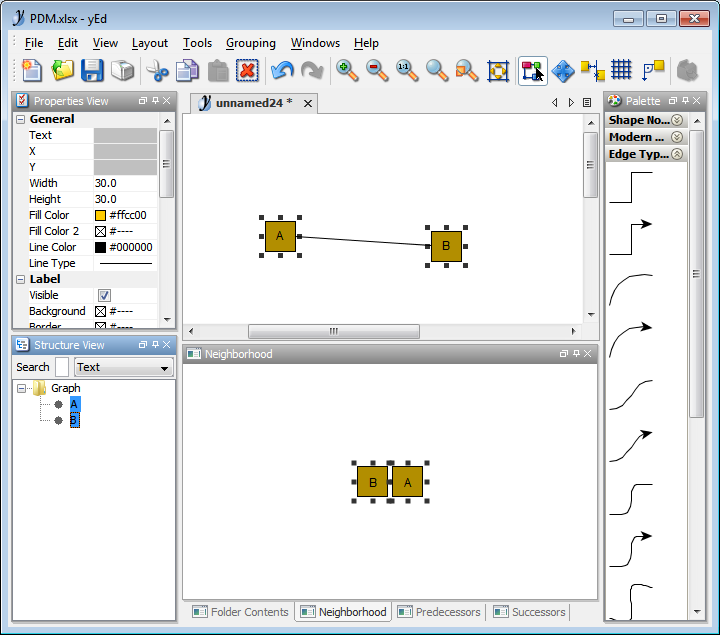Collapse the Edge Types palette section

pyautogui.click(x=677, y=154)
